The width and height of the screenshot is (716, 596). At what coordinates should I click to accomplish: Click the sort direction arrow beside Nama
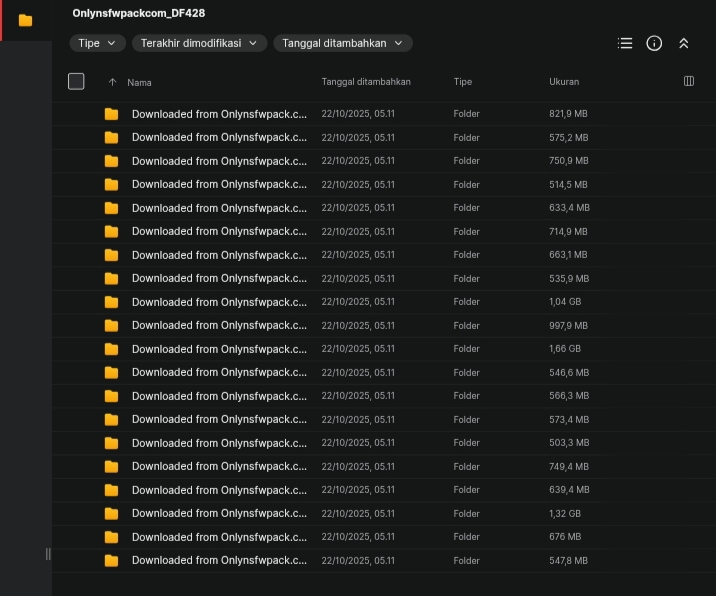pos(112,82)
